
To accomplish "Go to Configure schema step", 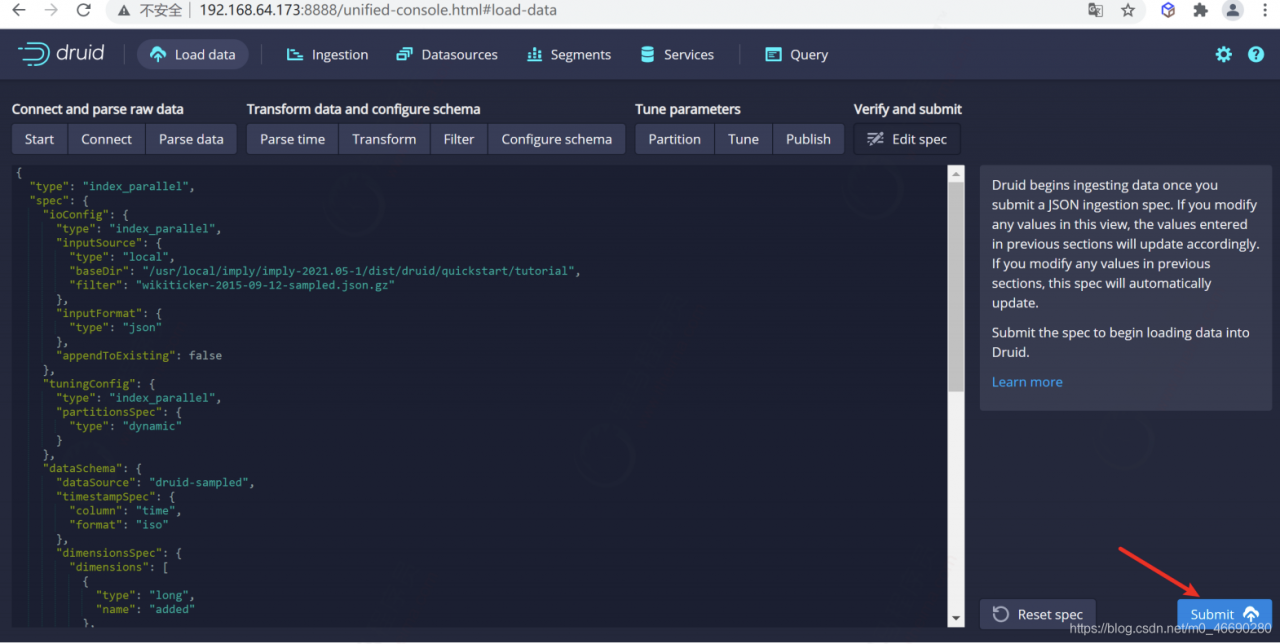I will pos(556,139).
